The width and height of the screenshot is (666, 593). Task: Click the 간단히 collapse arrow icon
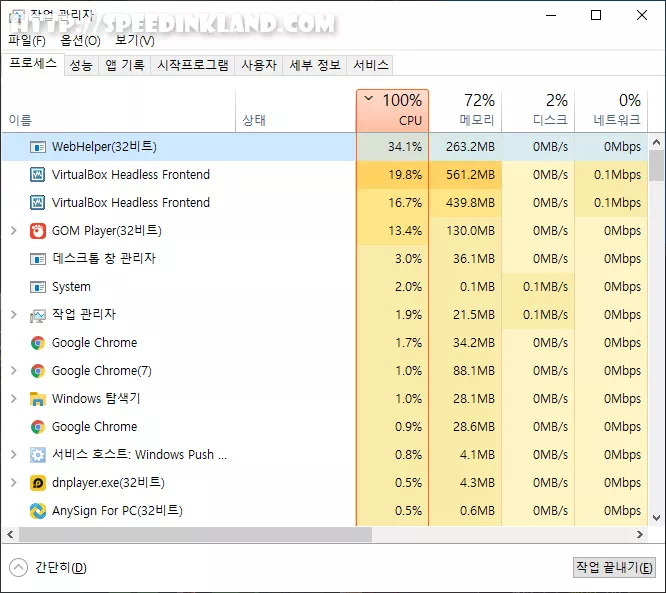point(18,568)
